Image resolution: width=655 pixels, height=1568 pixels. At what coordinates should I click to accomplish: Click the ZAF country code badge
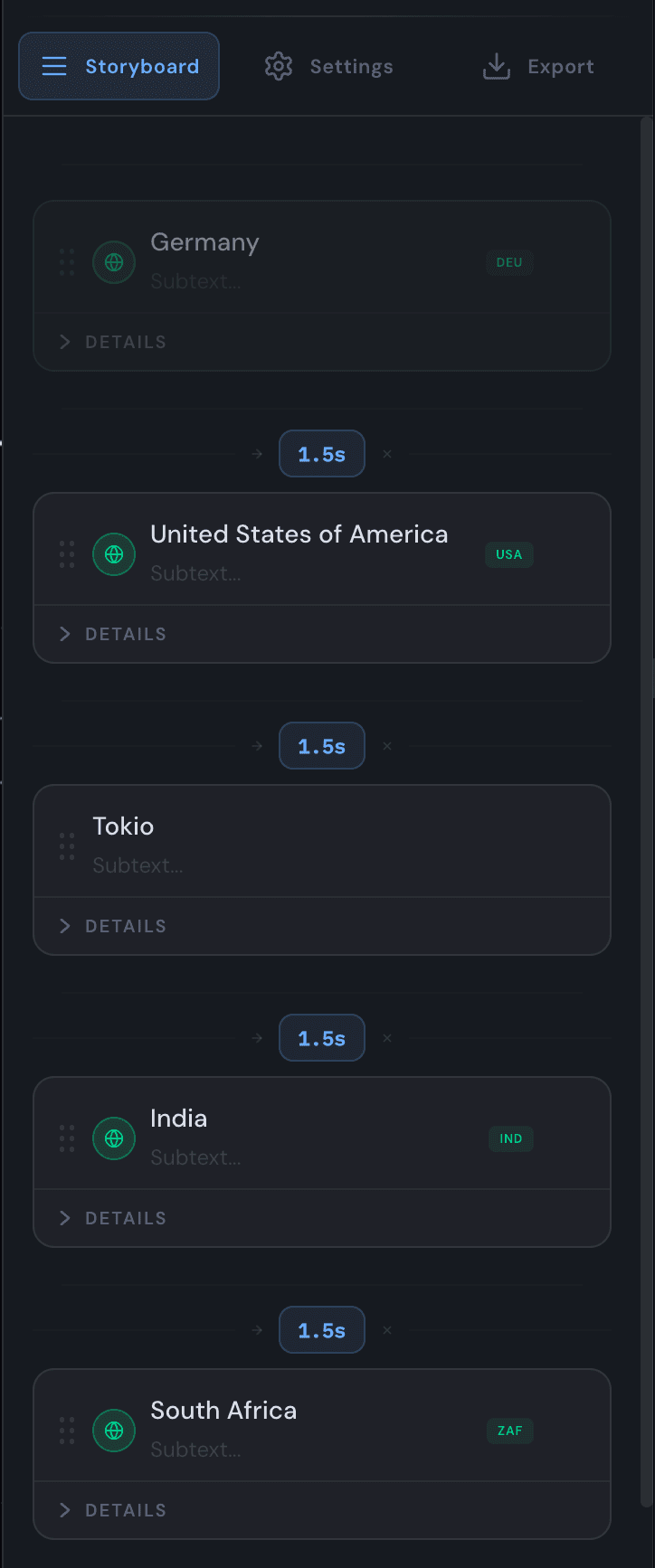(x=509, y=1431)
